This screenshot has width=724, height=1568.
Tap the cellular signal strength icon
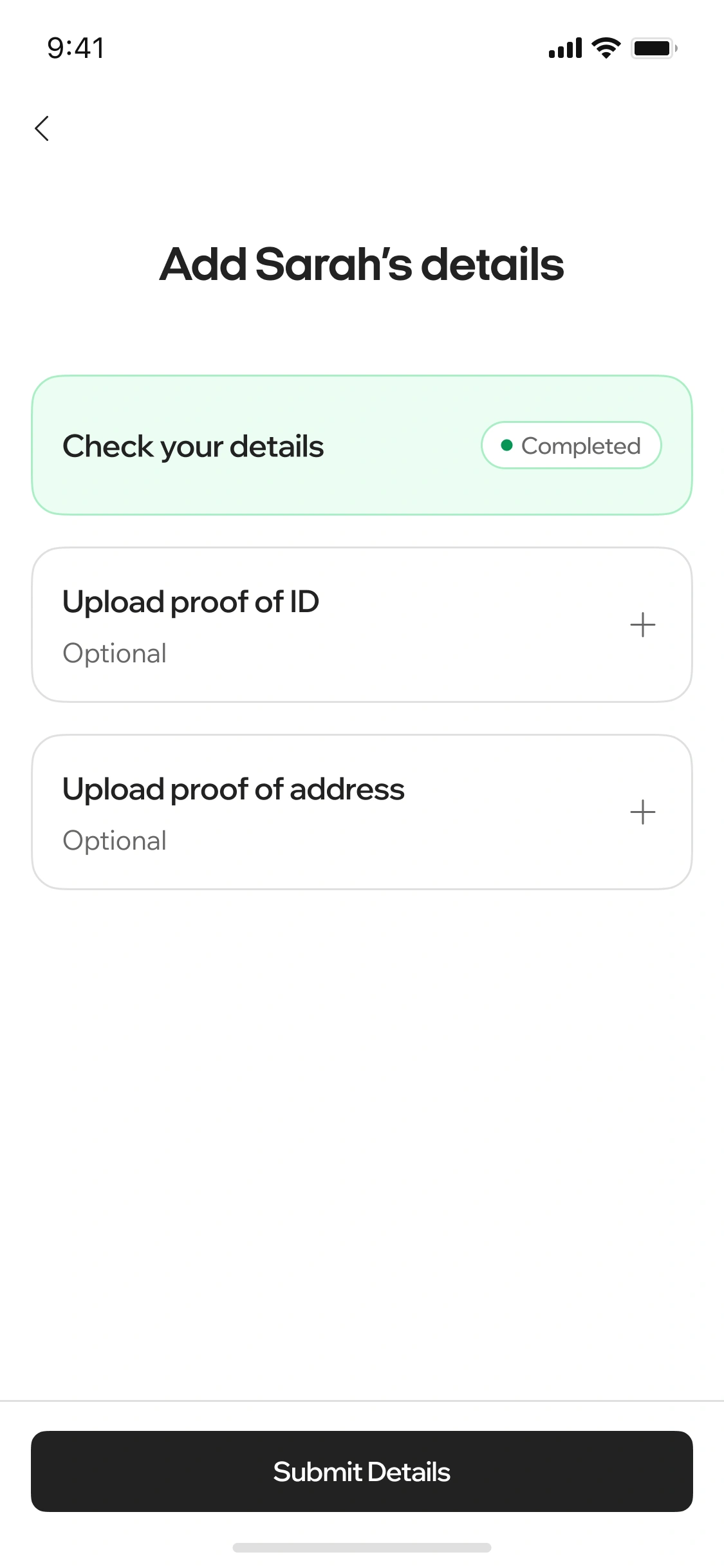(x=565, y=46)
